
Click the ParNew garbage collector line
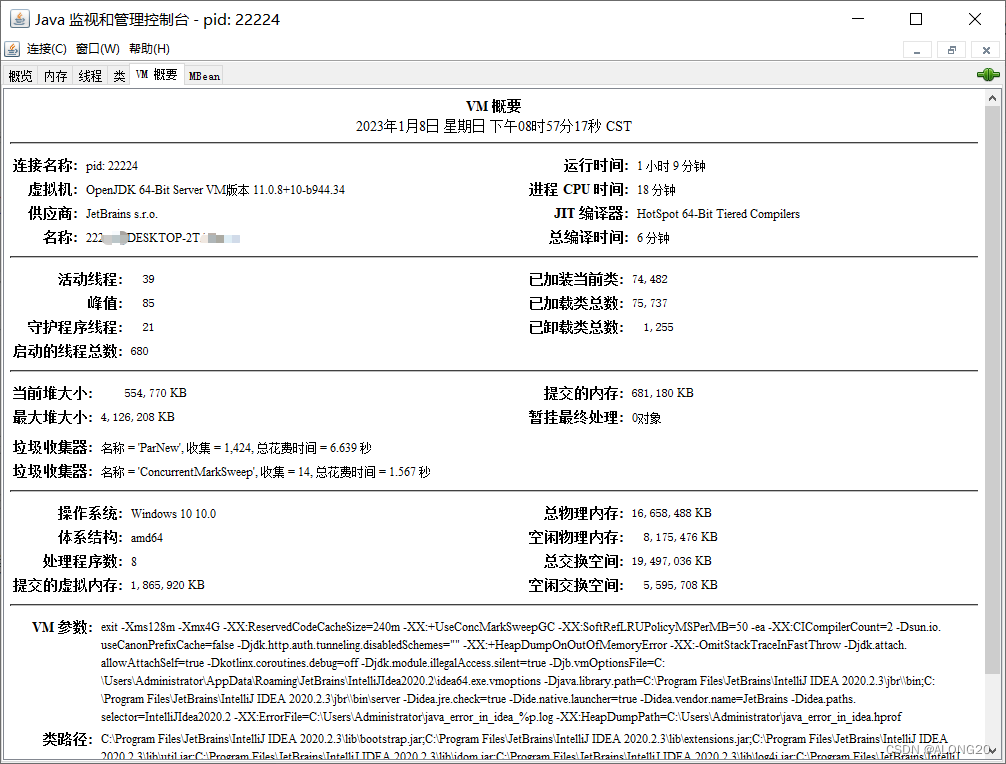[236, 448]
